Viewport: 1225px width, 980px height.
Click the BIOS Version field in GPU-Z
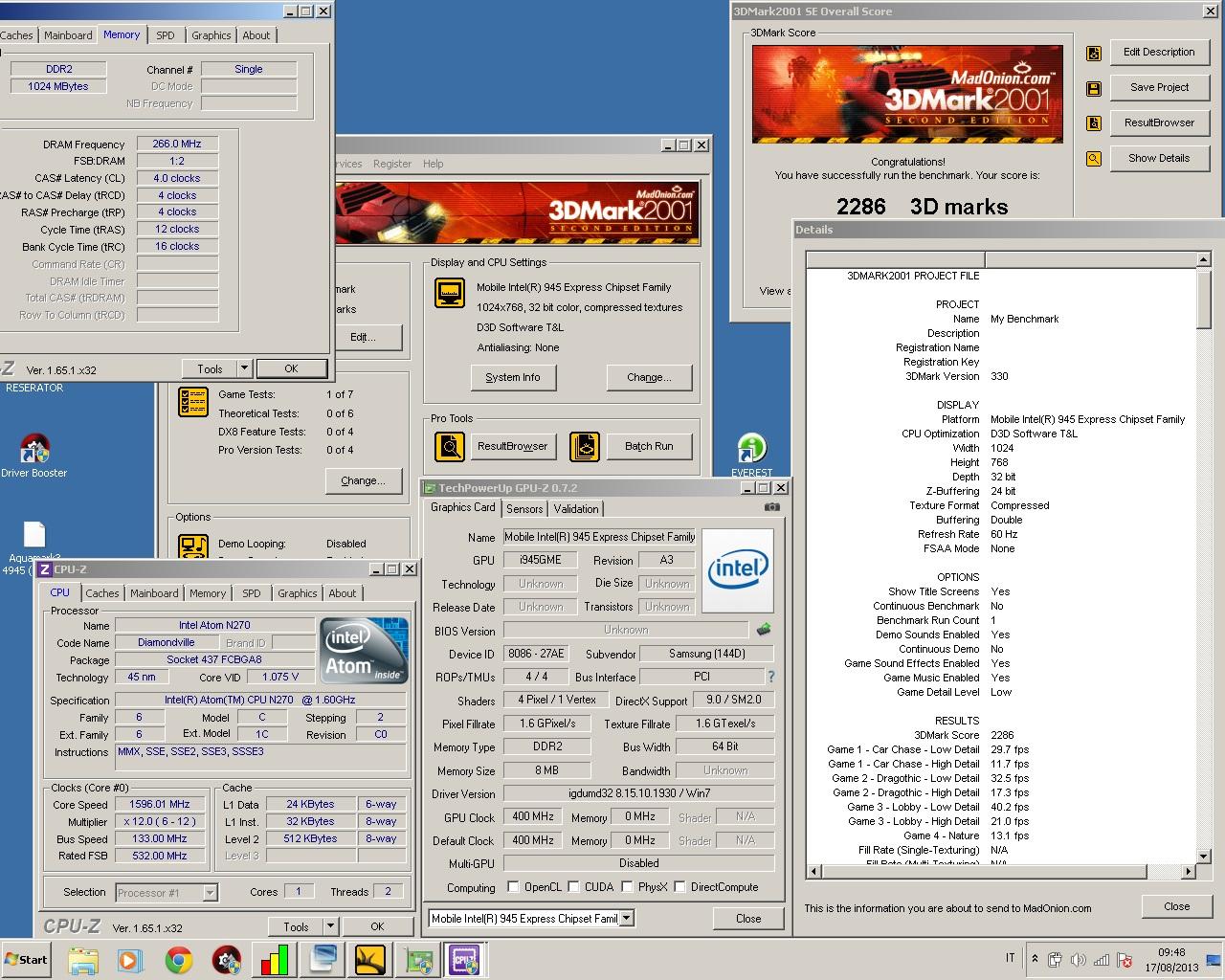[626, 630]
